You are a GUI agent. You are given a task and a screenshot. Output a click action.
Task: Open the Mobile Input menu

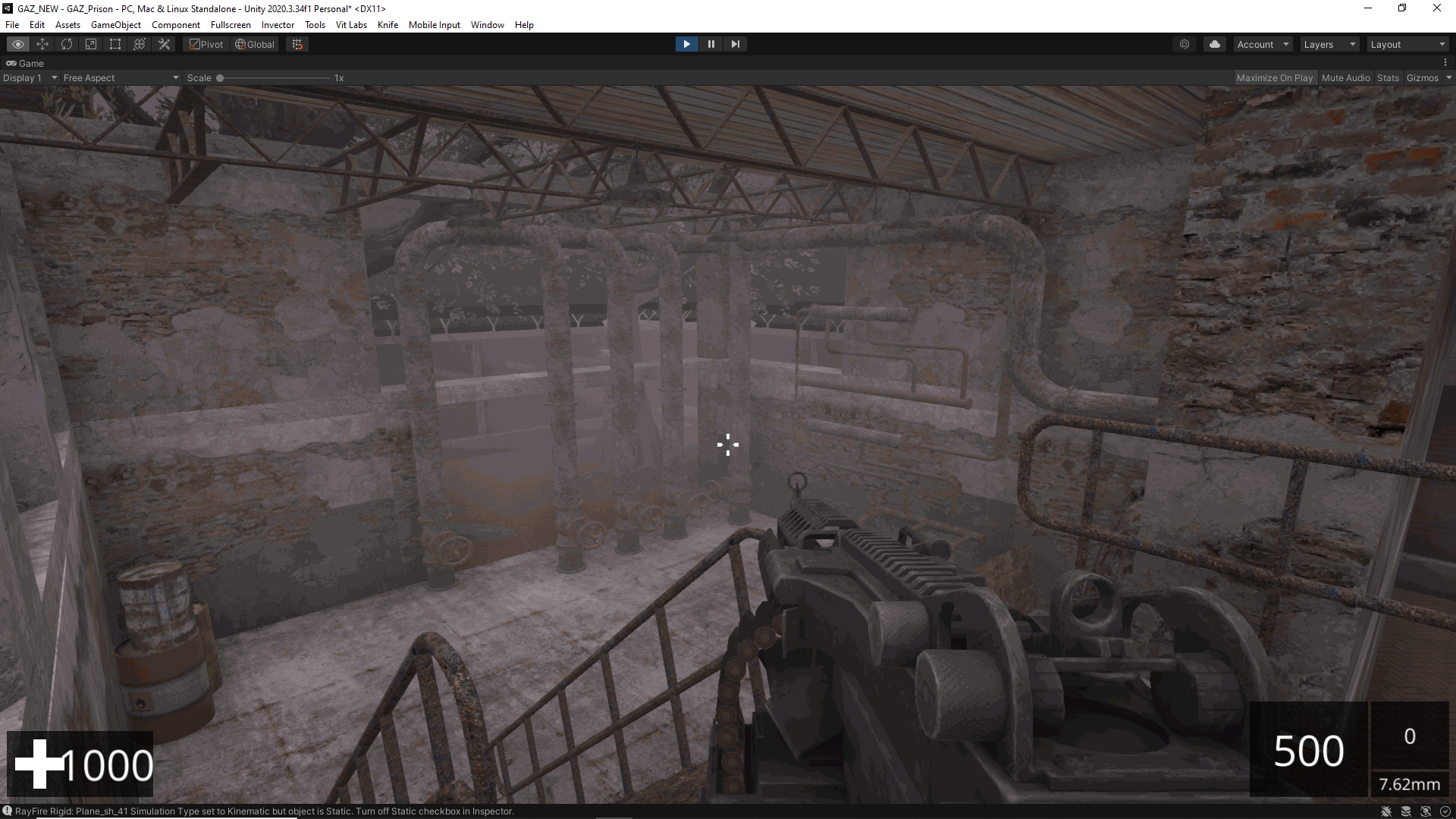tap(435, 25)
